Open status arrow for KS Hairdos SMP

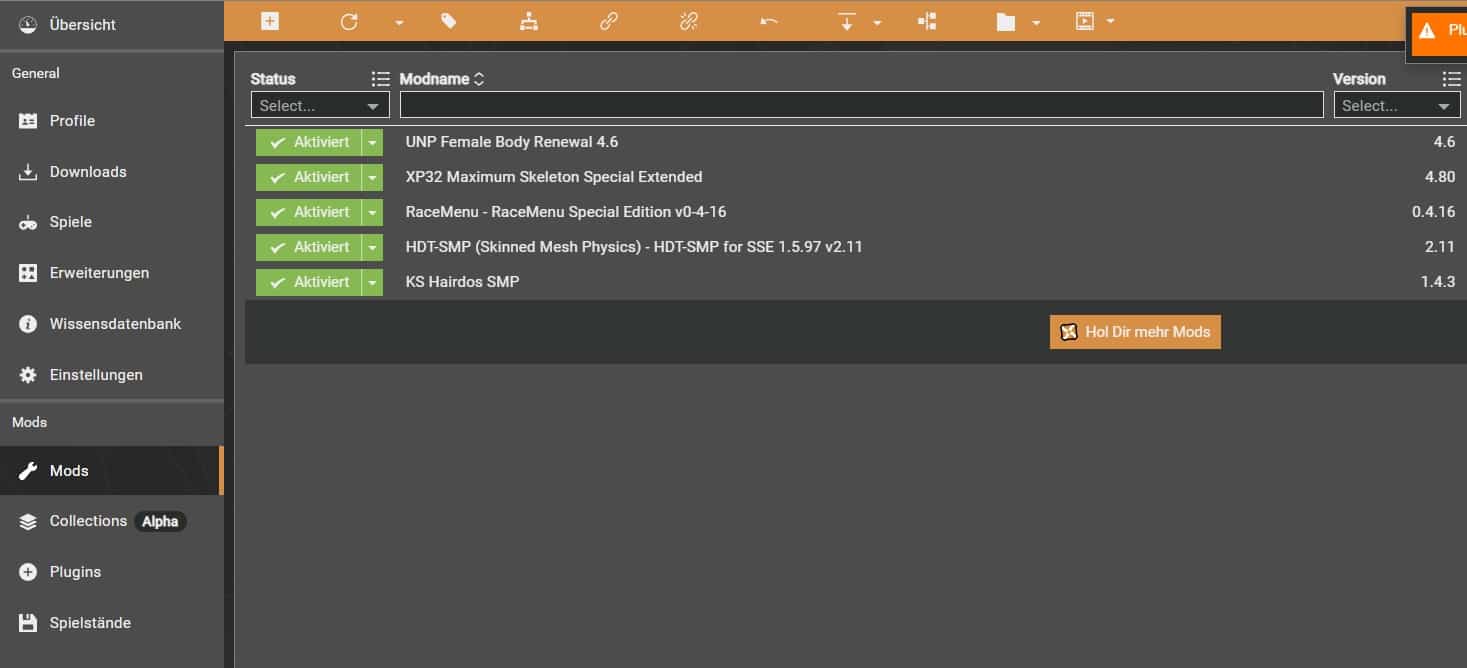click(x=372, y=282)
